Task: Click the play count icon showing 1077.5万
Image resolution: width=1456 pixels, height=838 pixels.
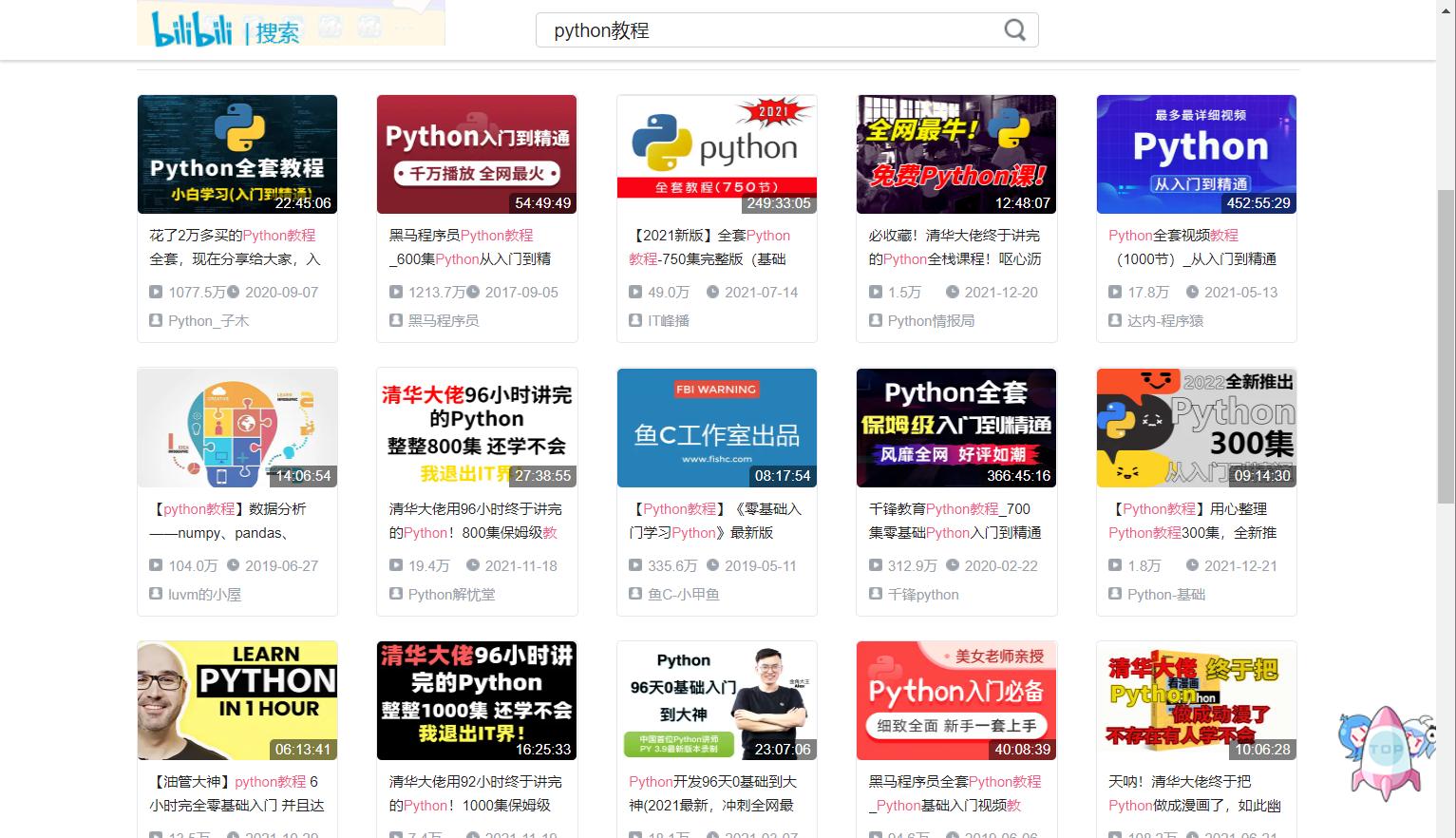Action: [157, 292]
